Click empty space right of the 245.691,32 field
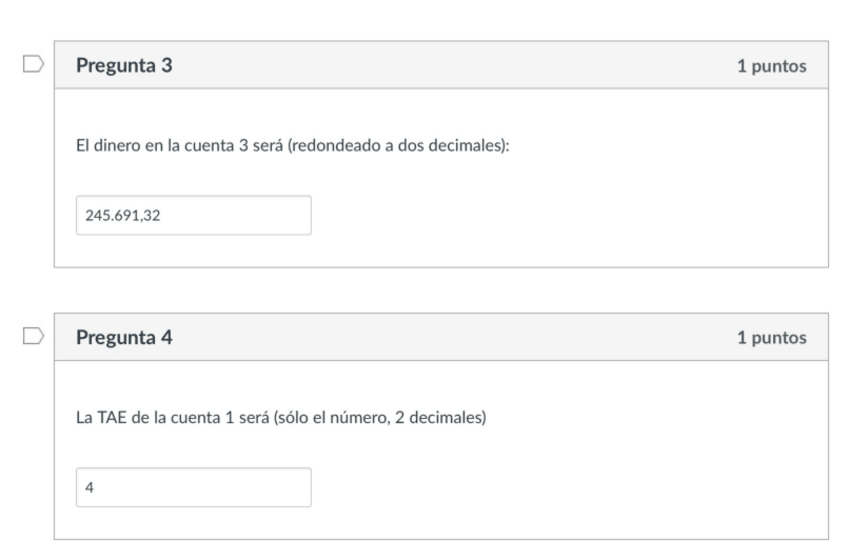The height and width of the screenshot is (560, 848). tap(560, 215)
